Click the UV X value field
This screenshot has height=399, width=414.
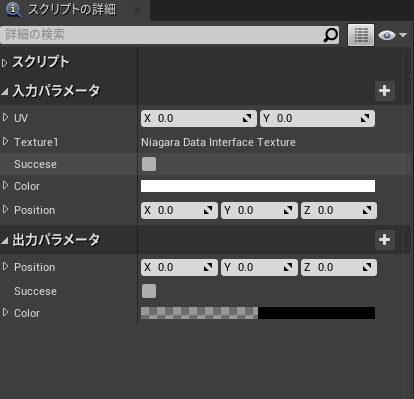[x=199, y=118]
